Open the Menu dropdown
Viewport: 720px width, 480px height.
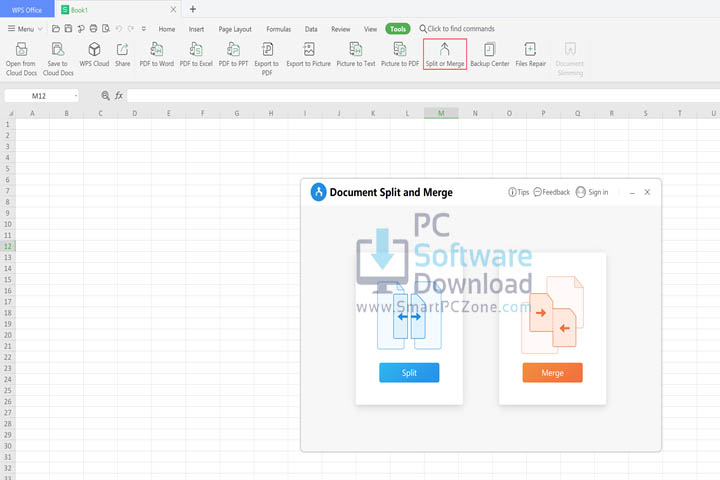point(25,28)
